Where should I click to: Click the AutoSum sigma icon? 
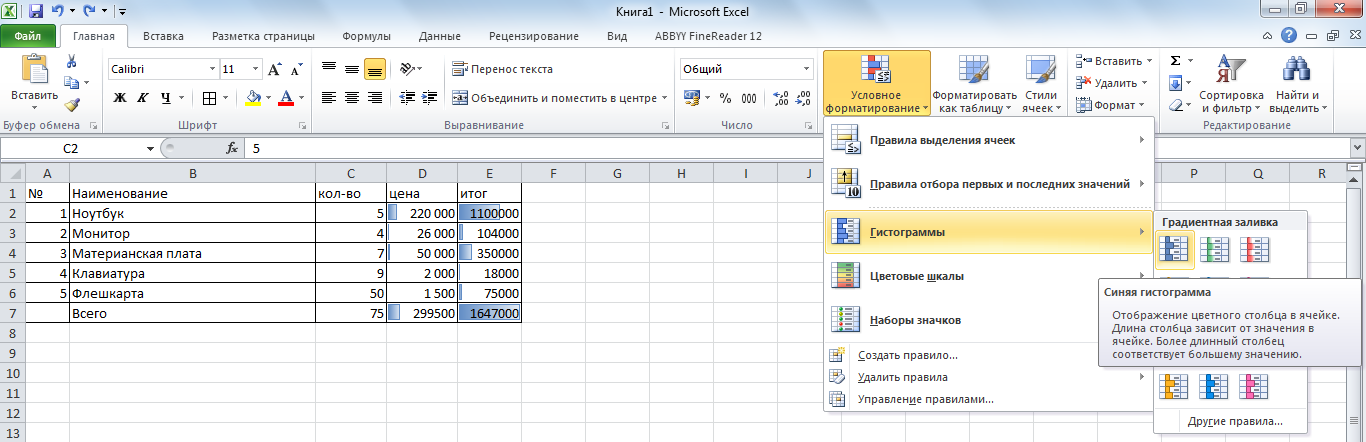tap(1175, 61)
